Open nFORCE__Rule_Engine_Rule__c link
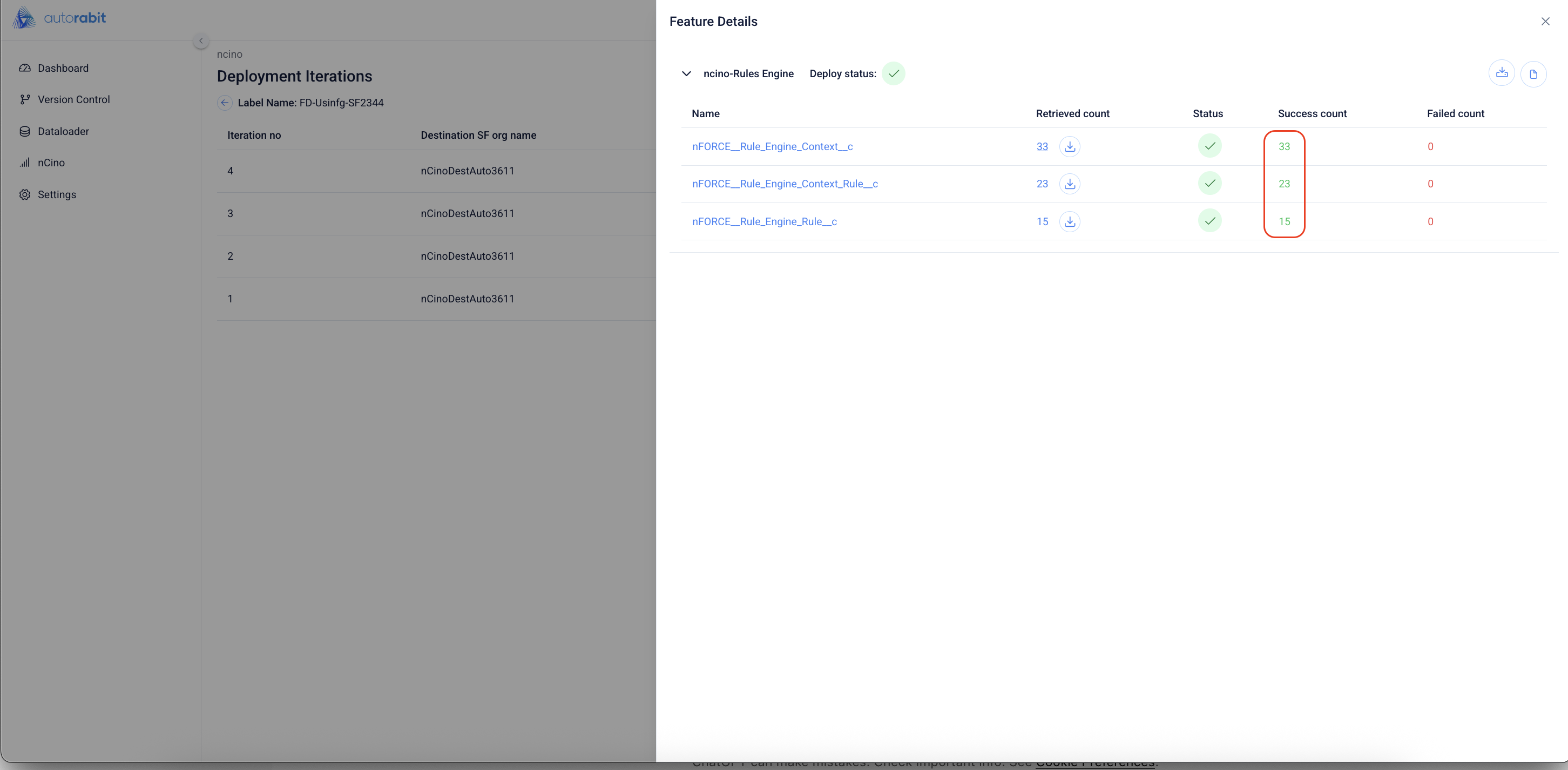This screenshot has width=1568, height=770. pyautogui.click(x=764, y=221)
